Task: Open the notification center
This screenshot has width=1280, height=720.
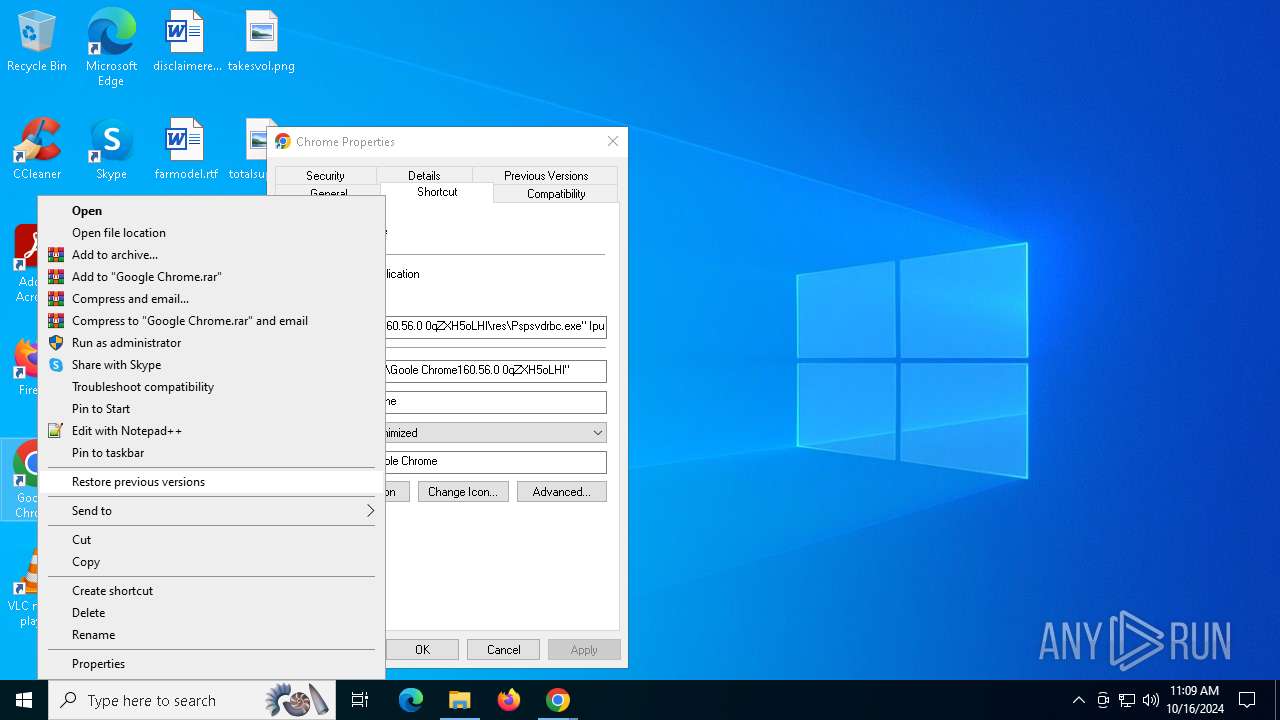Action: pos(1247,700)
